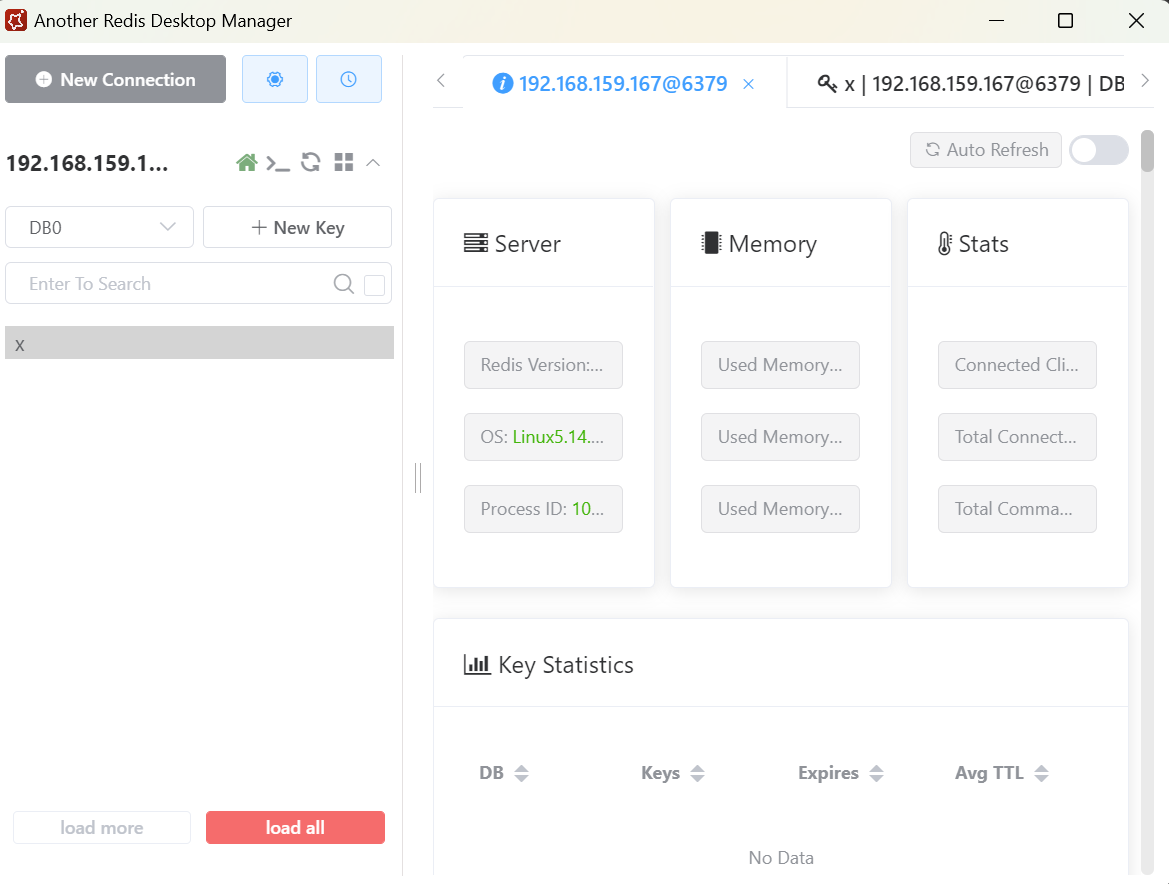Refresh the connection with circular arrows icon

pos(311,162)
